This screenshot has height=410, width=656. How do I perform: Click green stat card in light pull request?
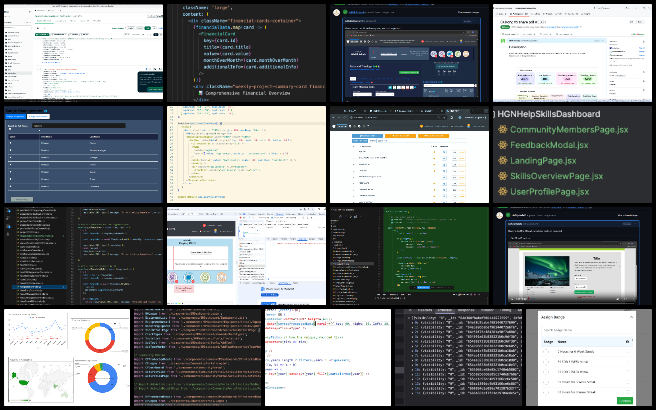588,78
